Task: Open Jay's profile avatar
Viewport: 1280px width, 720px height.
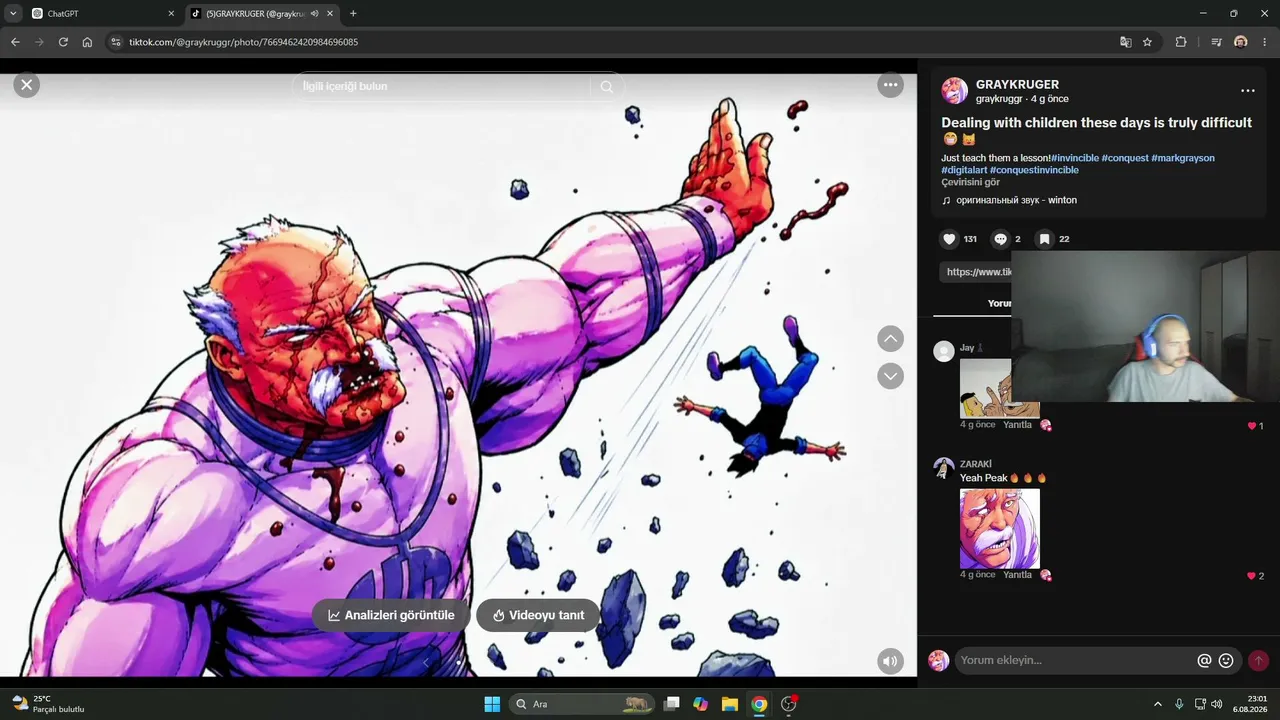Action: pyautogui.click(x=944, y=351)
